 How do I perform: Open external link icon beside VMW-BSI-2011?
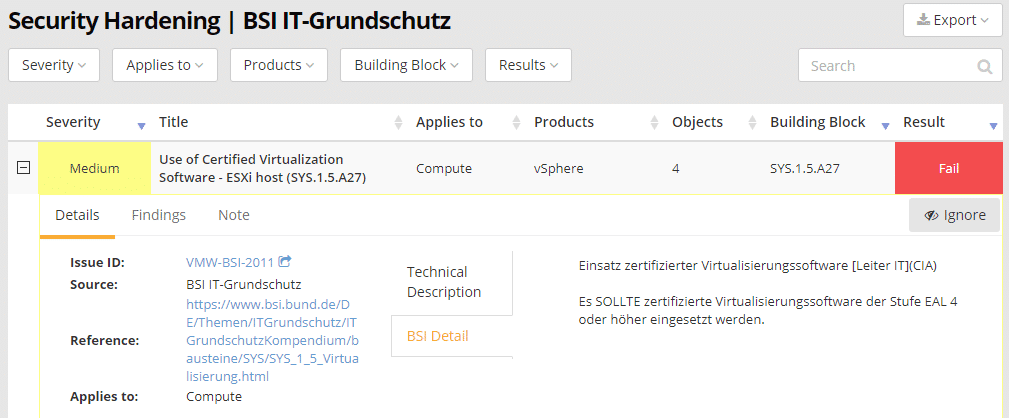[285, 261]
